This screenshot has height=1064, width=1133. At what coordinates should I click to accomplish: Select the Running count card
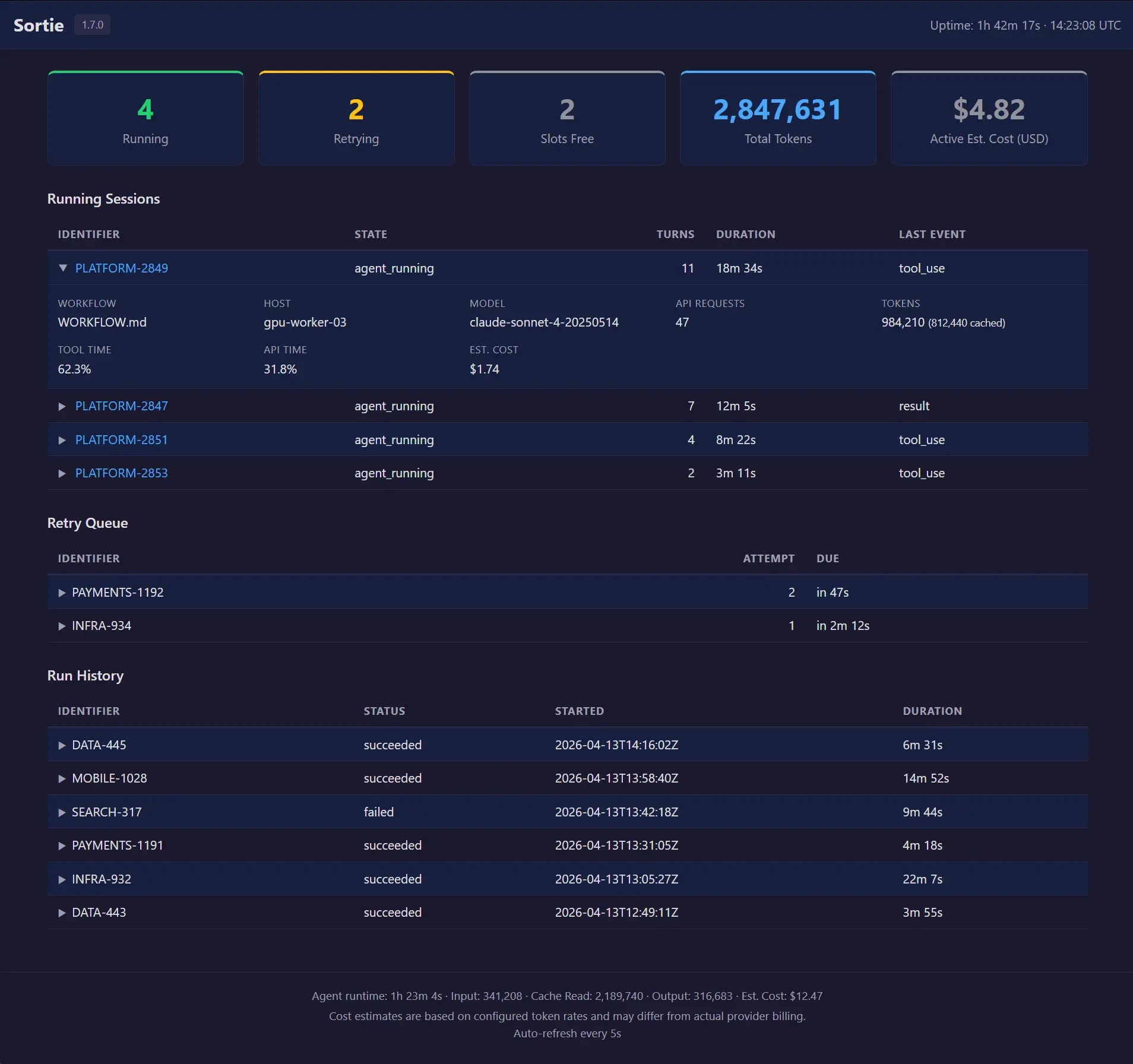(x=145, y=118)
